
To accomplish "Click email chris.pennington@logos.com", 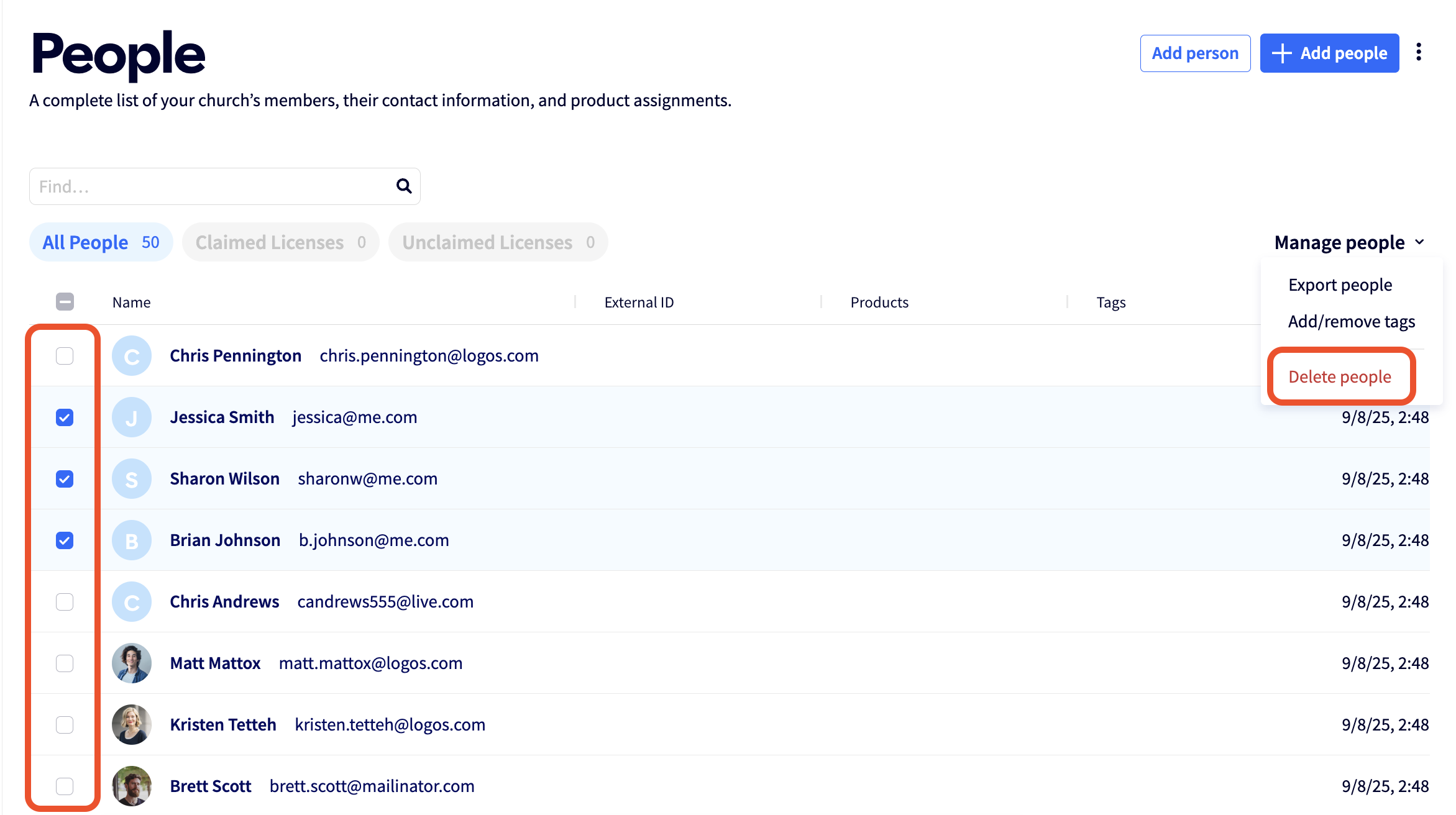I will 429,356.
